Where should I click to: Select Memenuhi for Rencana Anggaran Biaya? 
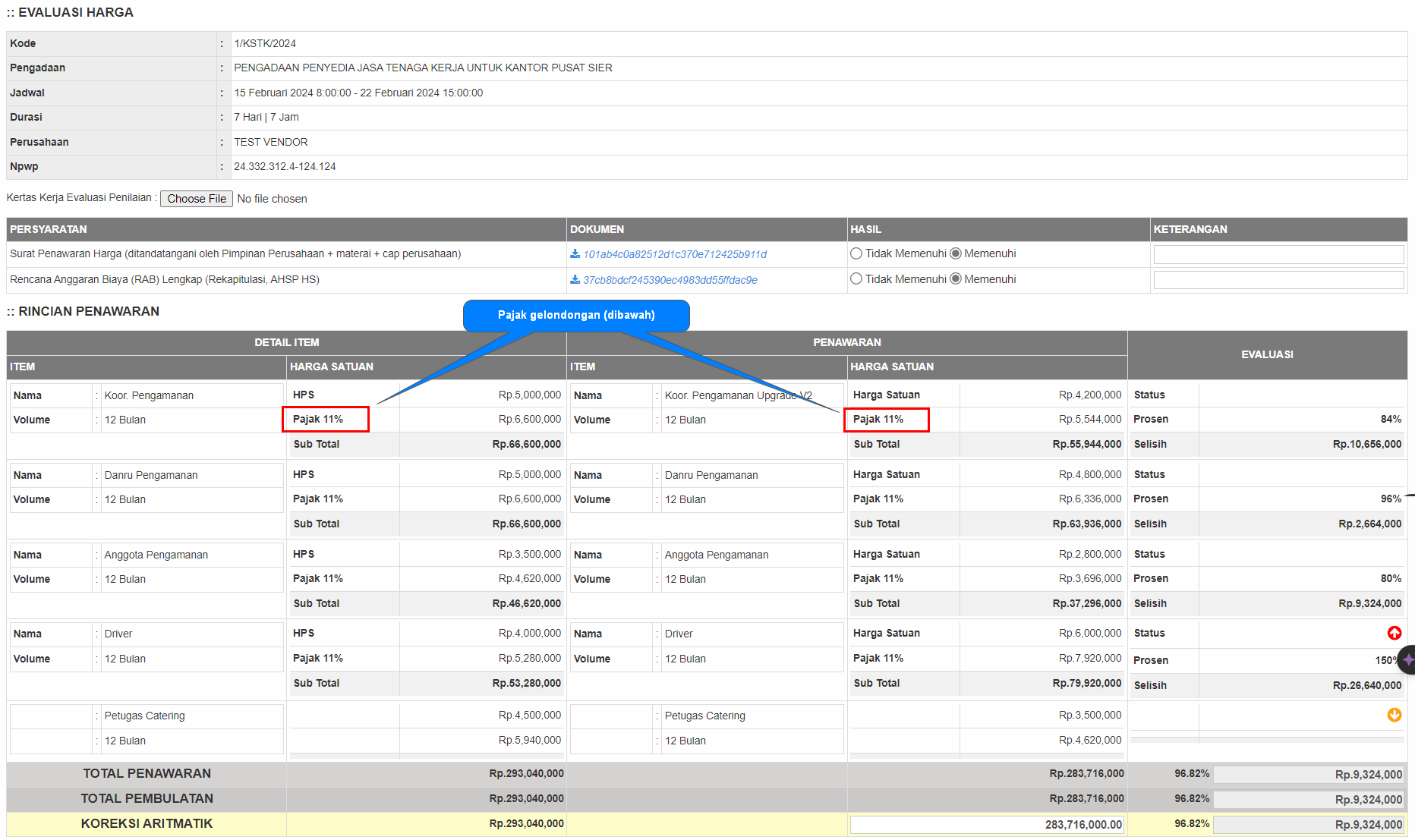tap(956, 279)
